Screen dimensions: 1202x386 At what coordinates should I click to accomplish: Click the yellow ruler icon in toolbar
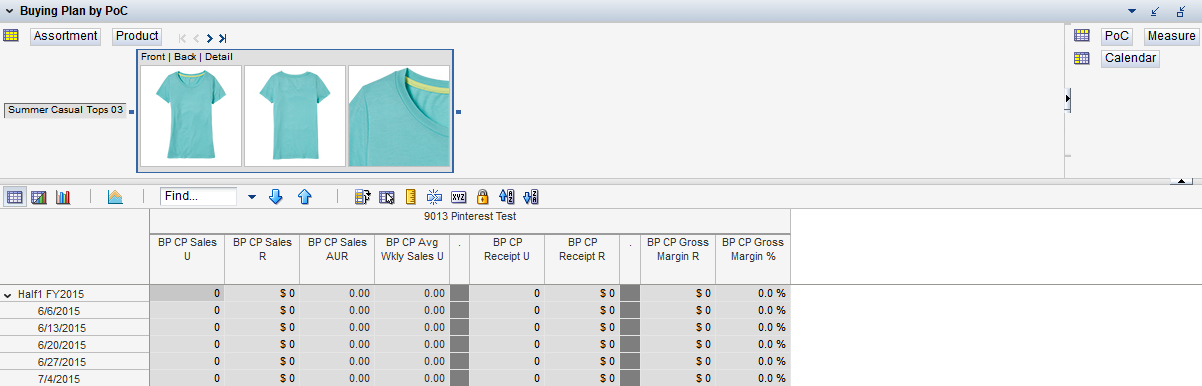pos(411,197)
